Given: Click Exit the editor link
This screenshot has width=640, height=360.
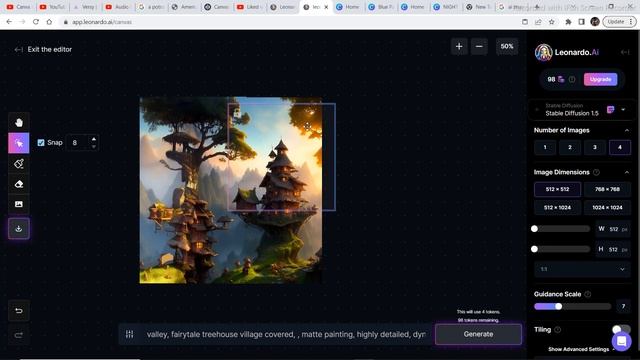Looking at the screenshot, I should [x=43, y=49].
